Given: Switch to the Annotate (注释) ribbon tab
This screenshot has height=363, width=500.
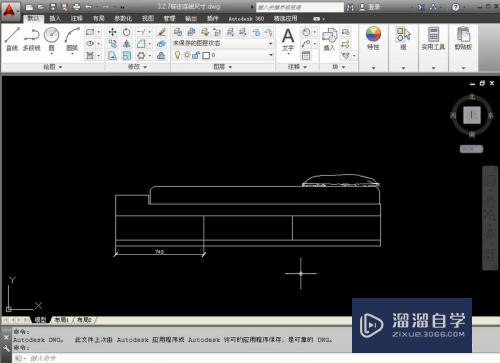Looking at the screenshot, I should coord(77,19).
